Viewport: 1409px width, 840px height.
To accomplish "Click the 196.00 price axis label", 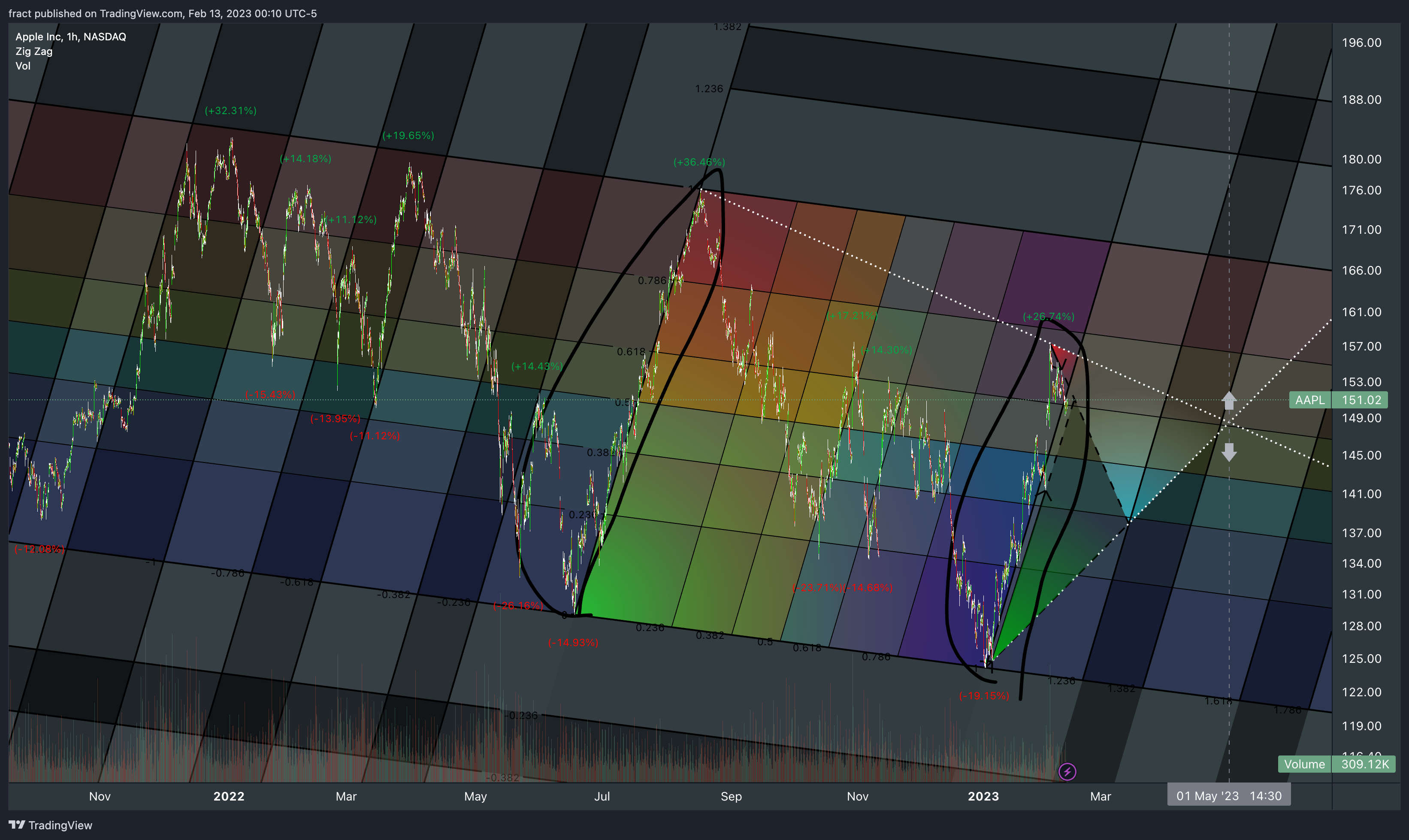I will click(x=1361, y=42).
